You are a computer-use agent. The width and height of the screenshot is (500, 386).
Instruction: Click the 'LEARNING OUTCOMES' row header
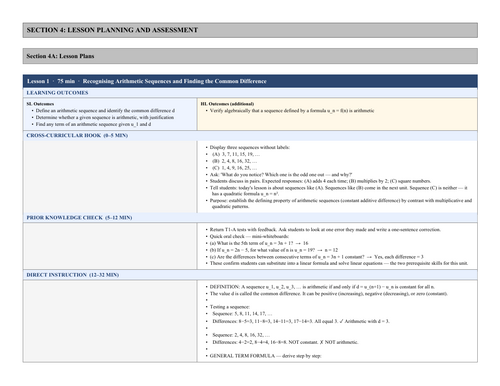pyautogui.click(x=250, y=93)
